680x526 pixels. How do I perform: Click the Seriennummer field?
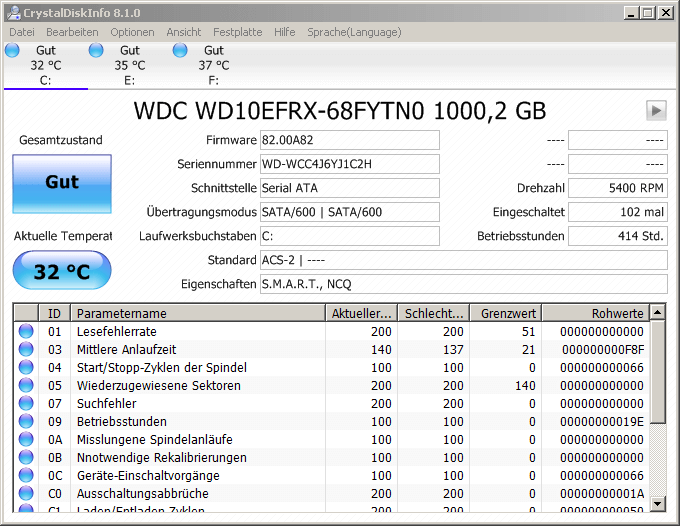[x=350, y=164]
